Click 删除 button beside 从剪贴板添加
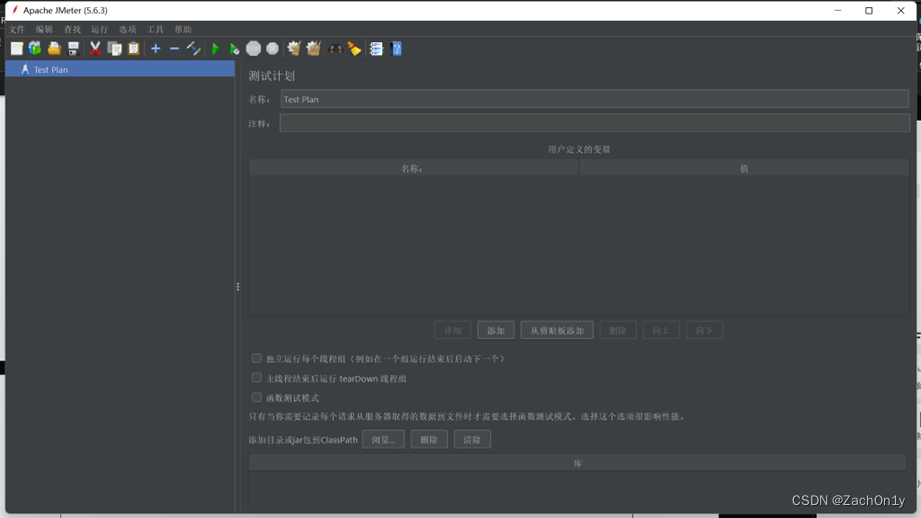Viewport: 921px width, 518px height. (618, 331)
